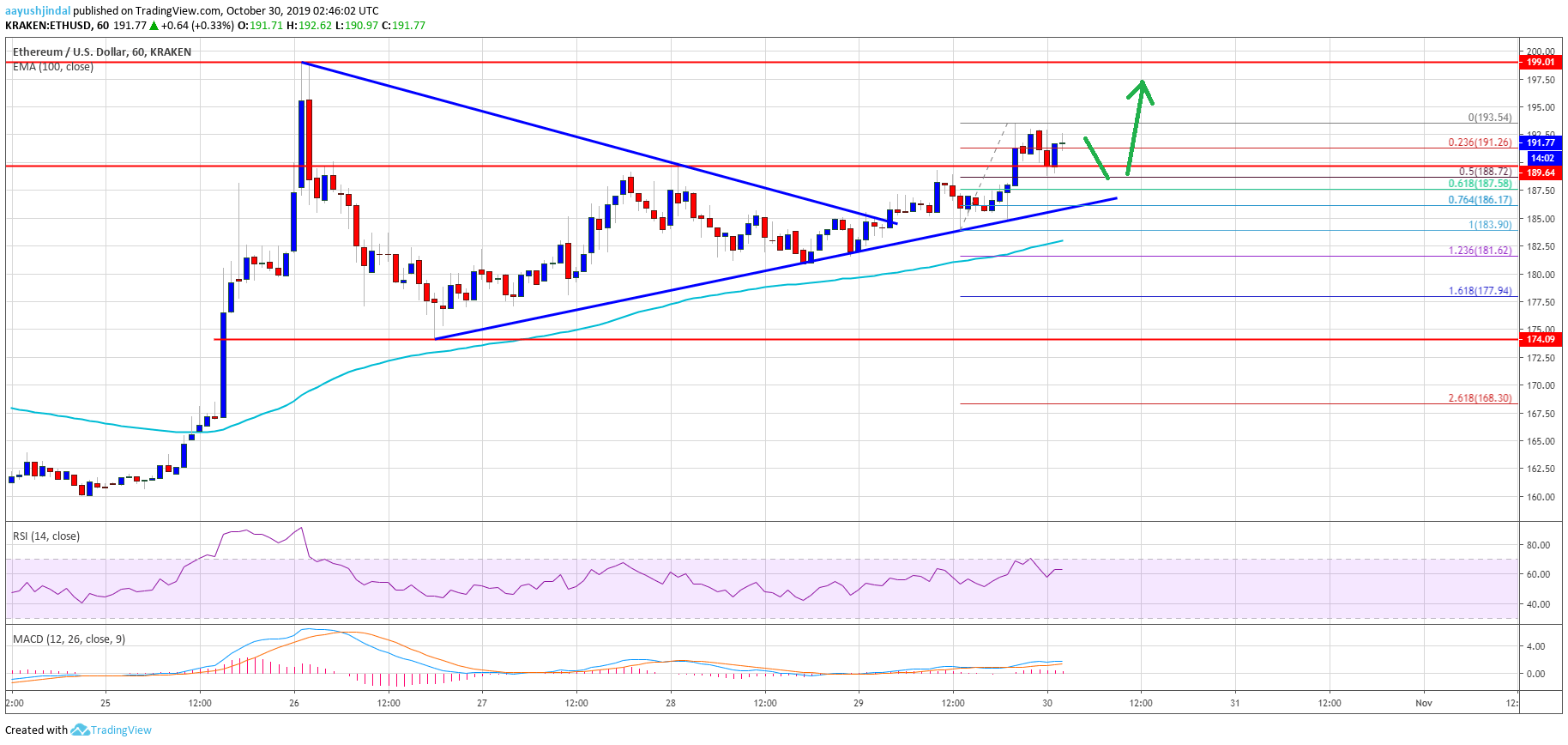The width and height of the screenshot is (1568, 745).
Task: Click the 1.236(181.62) Fibonacci level label
Action: [1481, 251]
